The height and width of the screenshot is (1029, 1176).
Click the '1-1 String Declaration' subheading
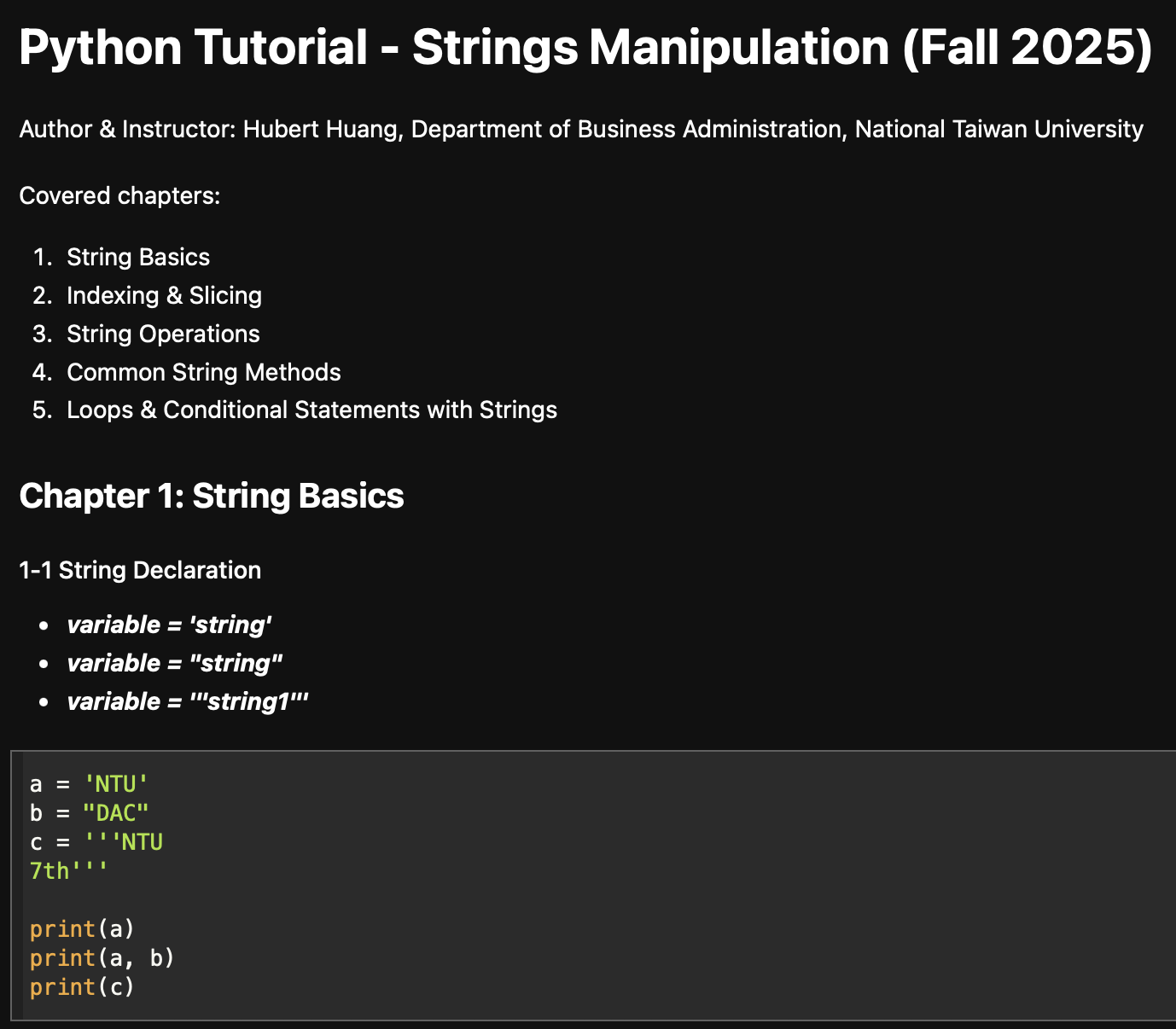point(139,570)
